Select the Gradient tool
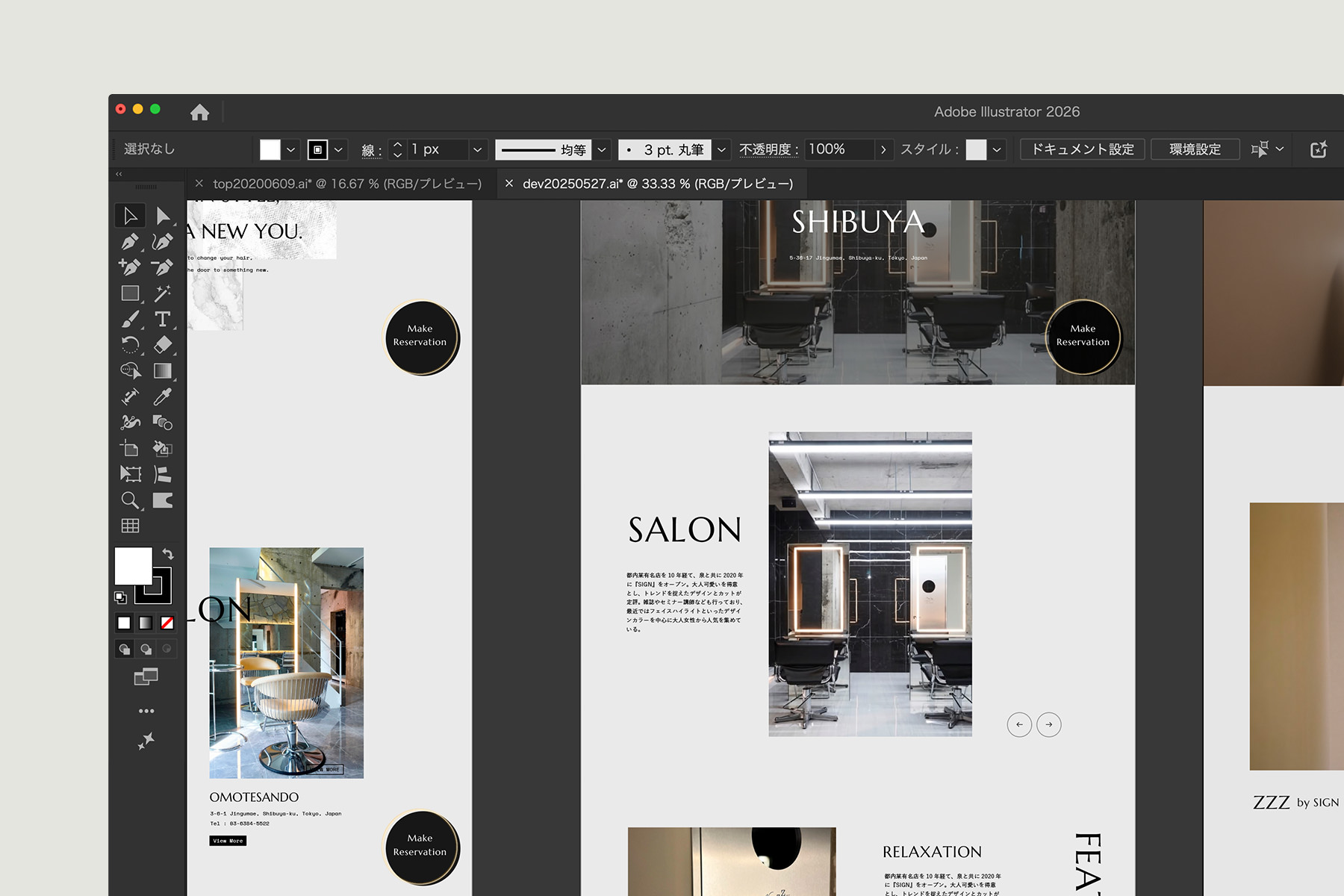The image size is (1344, 896). (x=162, y=371)
